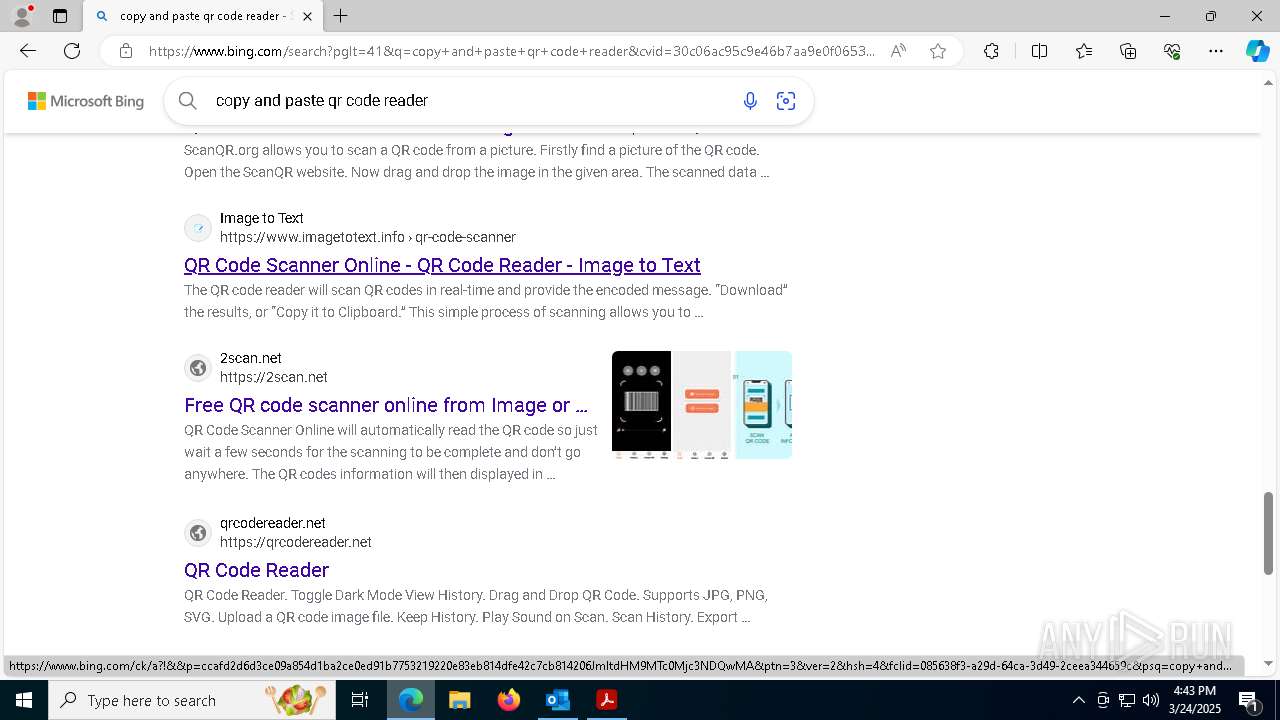The image size is (1280, 720).
Task: Go to Microsoft Bing home logo
Action: point(86,101)
